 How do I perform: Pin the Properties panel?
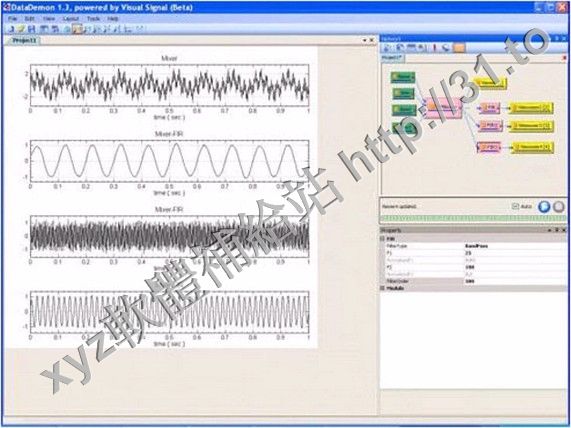(x=557, y=230)
